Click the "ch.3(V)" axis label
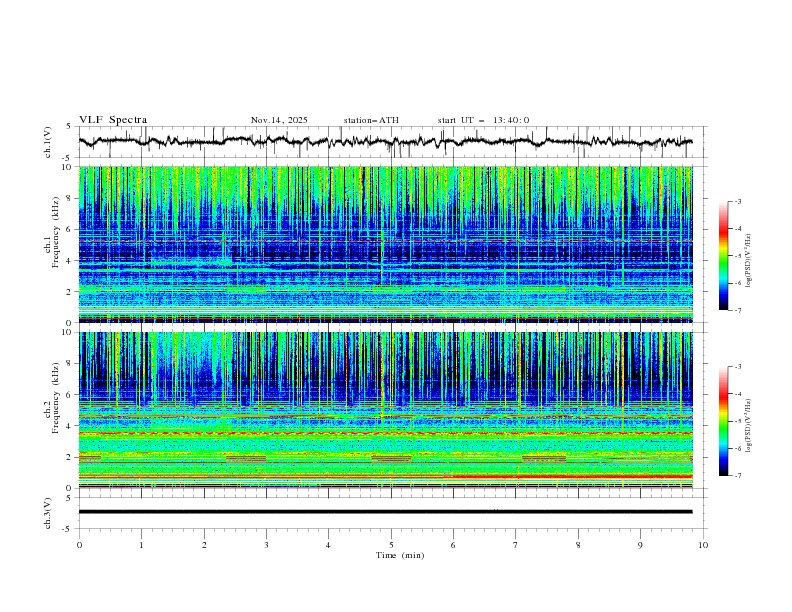The image size is (792, 612). [x=48, y=513]
